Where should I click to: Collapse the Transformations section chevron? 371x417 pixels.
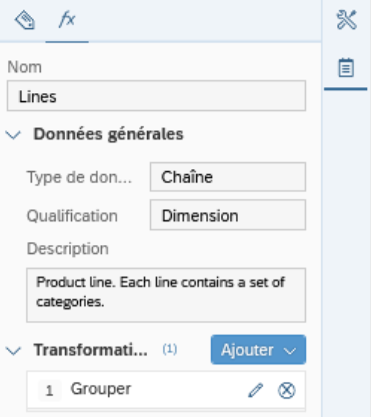point(14,350)
